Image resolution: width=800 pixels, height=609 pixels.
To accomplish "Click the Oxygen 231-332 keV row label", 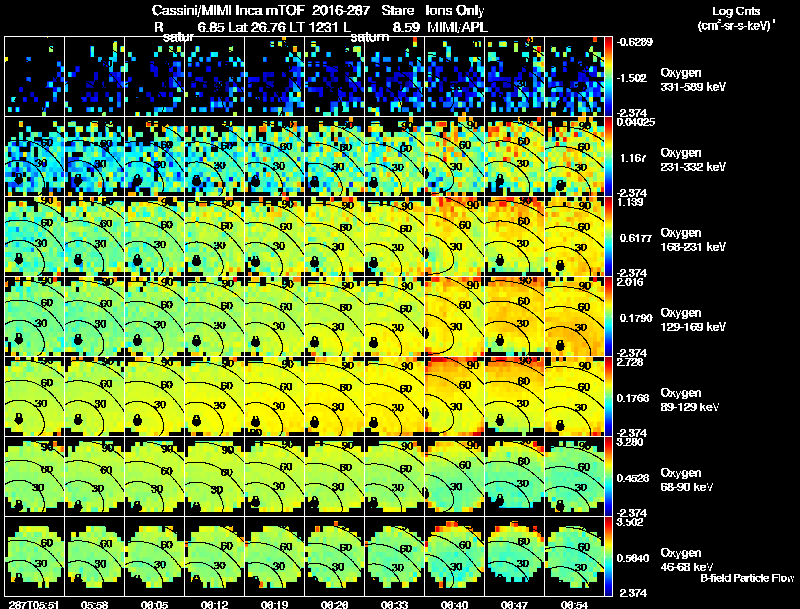I will click(693, 160).
